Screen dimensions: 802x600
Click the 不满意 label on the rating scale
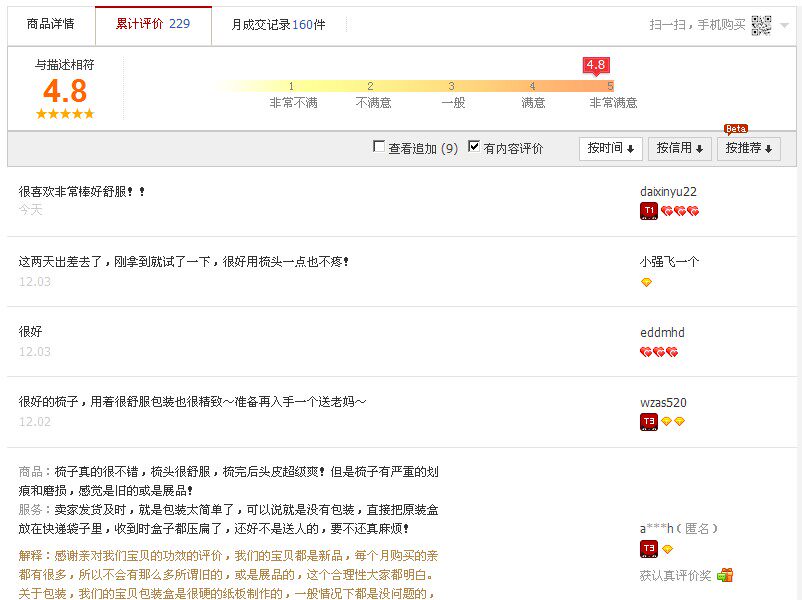(373, 103)
